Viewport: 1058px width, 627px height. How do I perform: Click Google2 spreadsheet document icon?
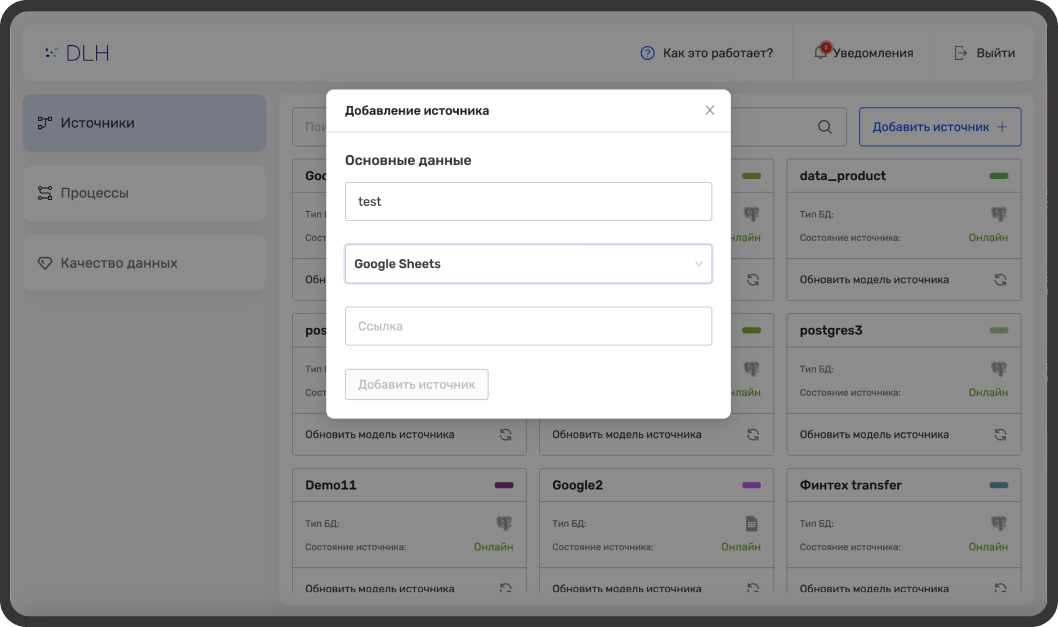click(752, 523)
